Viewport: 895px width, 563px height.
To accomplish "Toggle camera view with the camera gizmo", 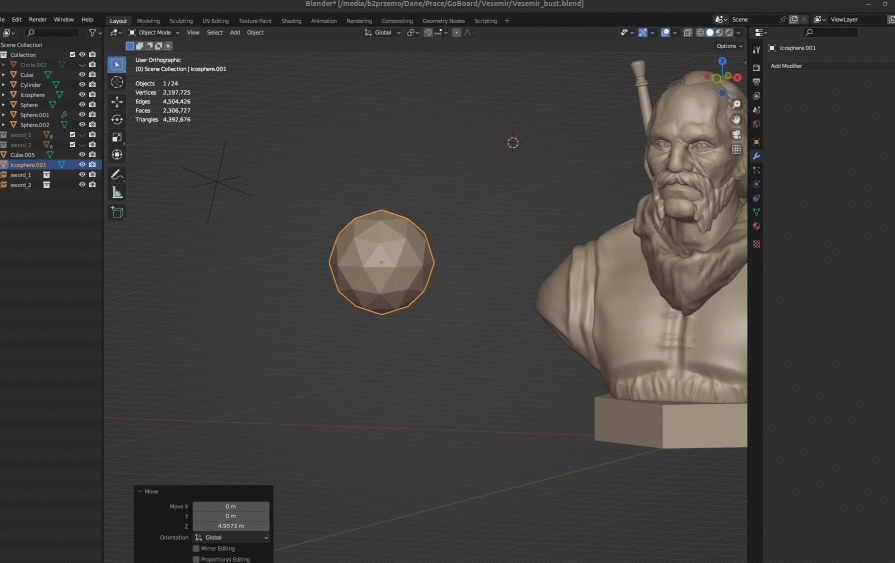I will [x=737, y=134].
